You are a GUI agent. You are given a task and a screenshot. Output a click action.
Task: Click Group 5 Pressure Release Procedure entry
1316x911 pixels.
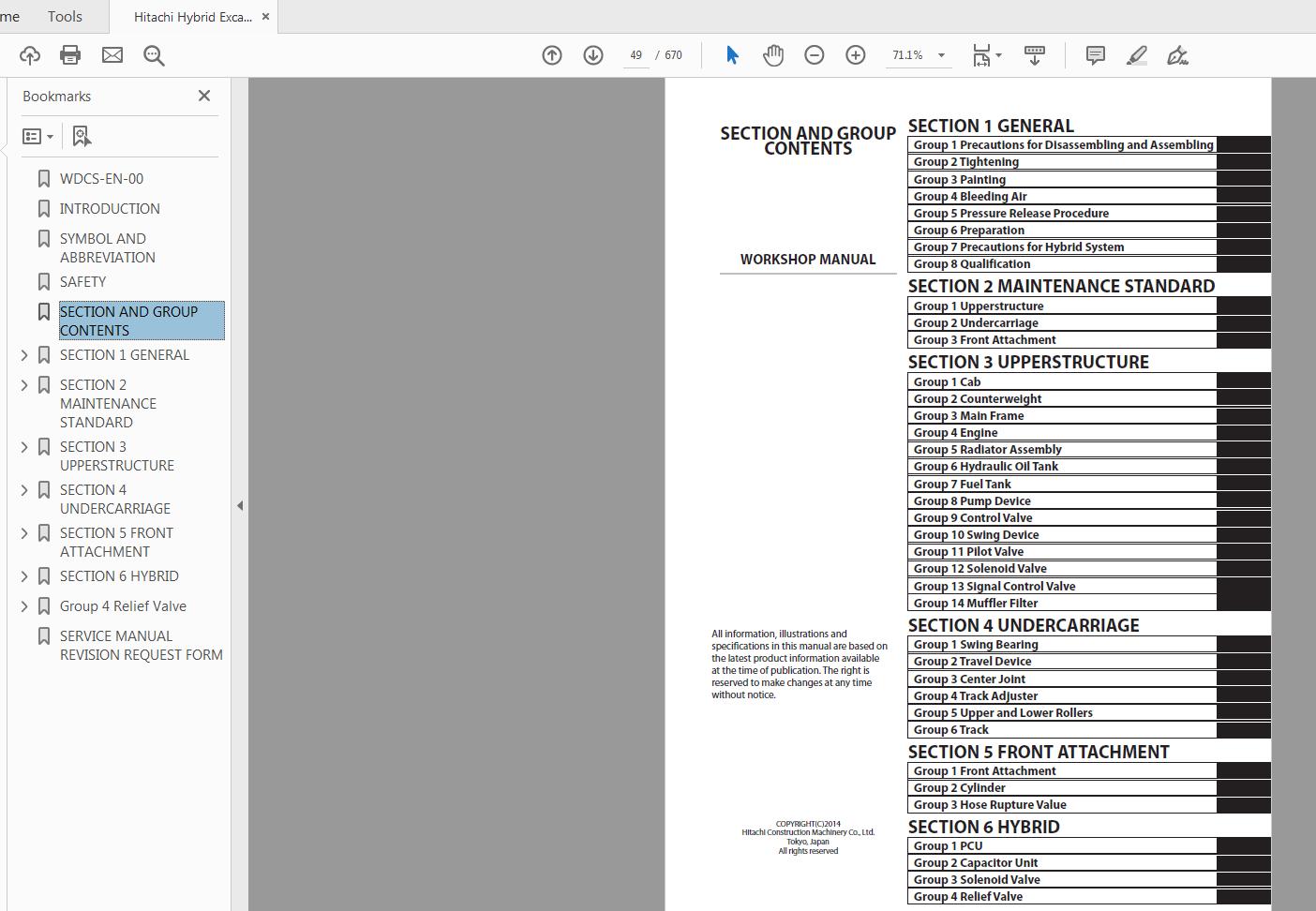[x=1011, y=214]
